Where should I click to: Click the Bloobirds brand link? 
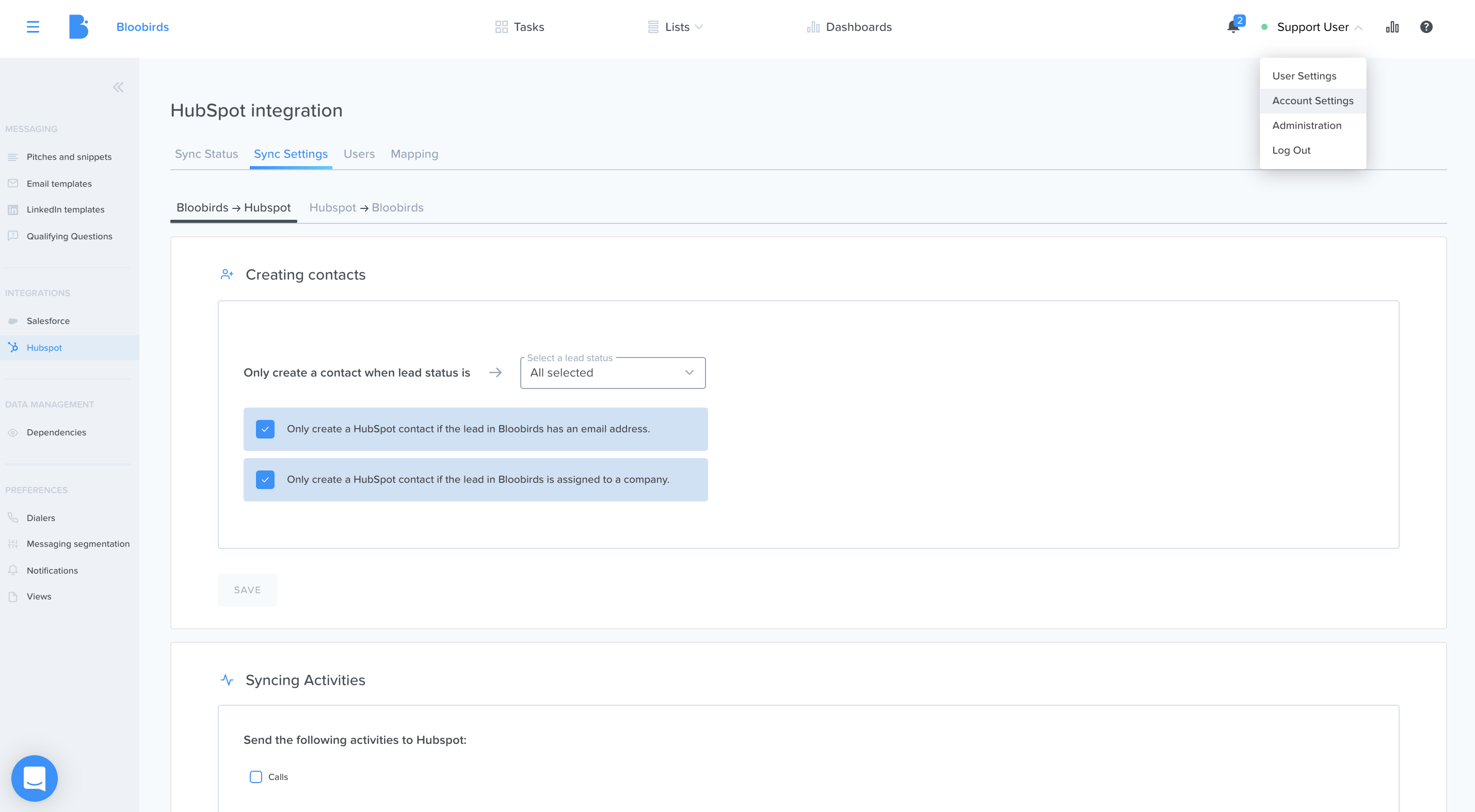tap(142, 27)
